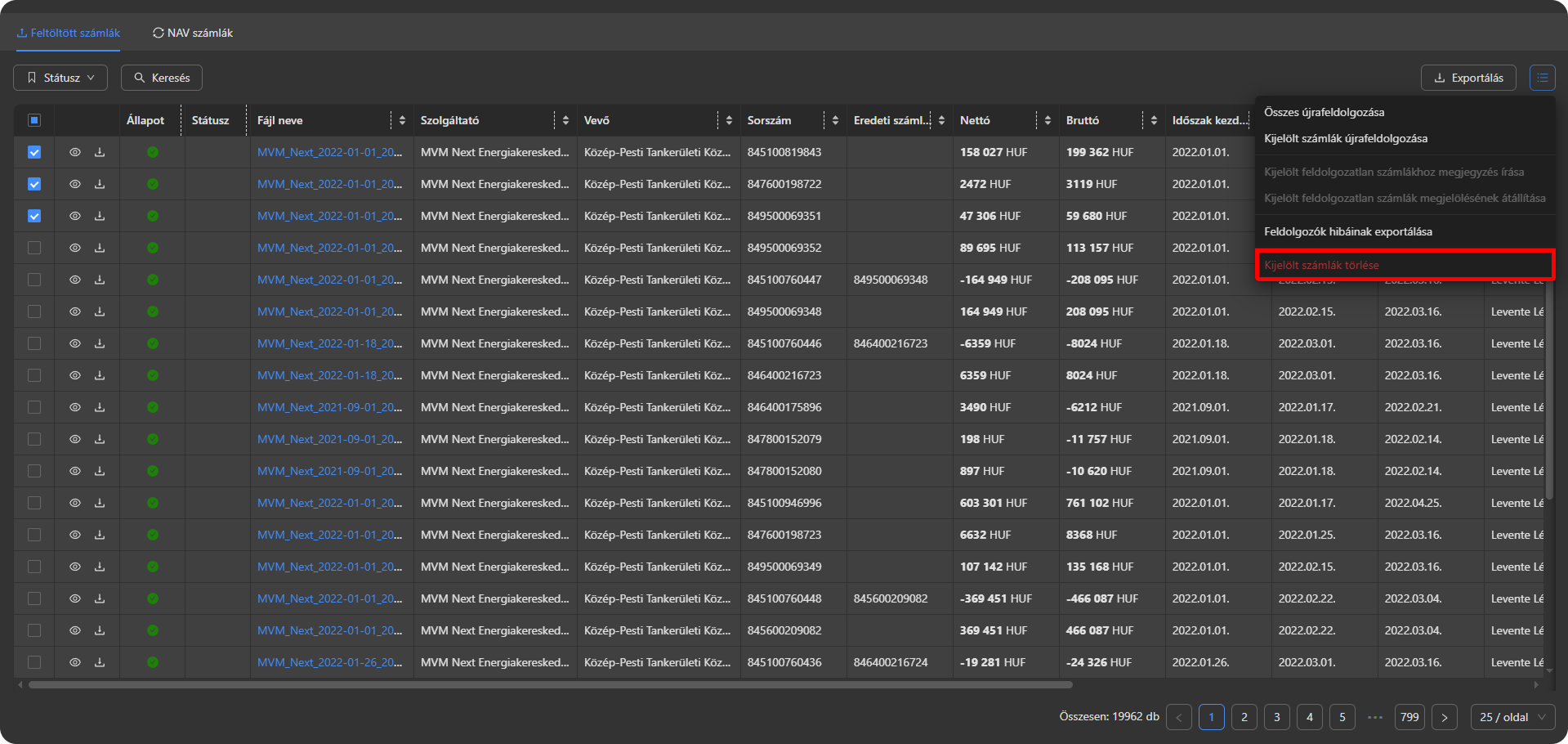Open the 25 / oldal page size dropdown

1512,717
